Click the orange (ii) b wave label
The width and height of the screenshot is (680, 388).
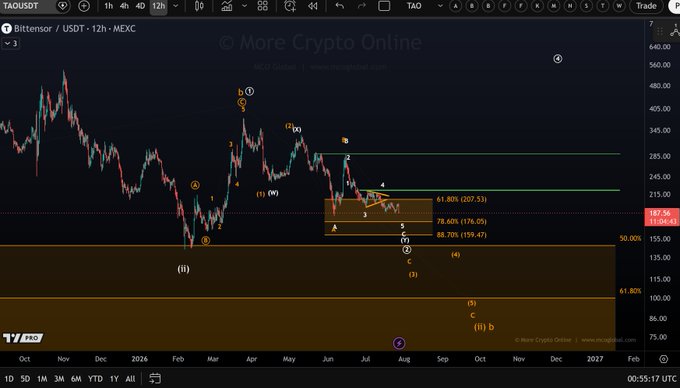tap(484, 327)
